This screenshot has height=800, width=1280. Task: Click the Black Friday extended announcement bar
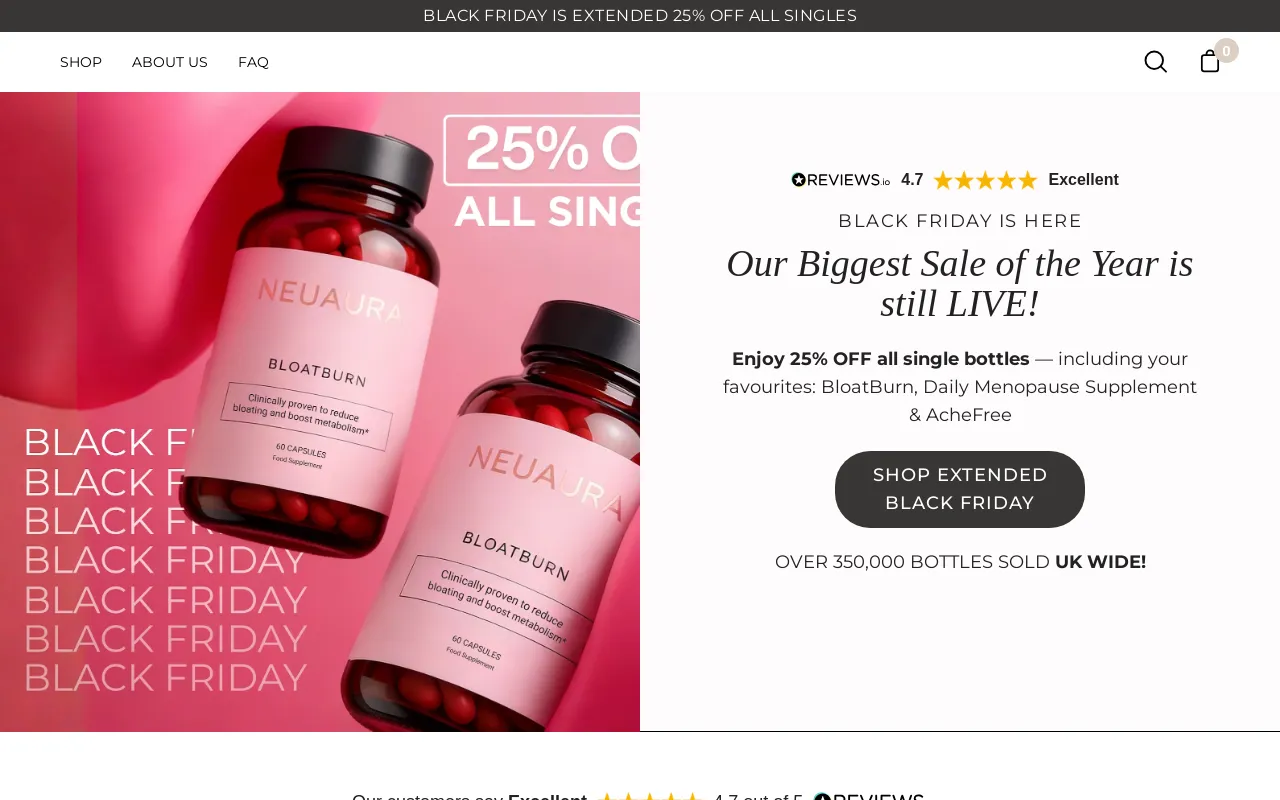pos(640,16)
